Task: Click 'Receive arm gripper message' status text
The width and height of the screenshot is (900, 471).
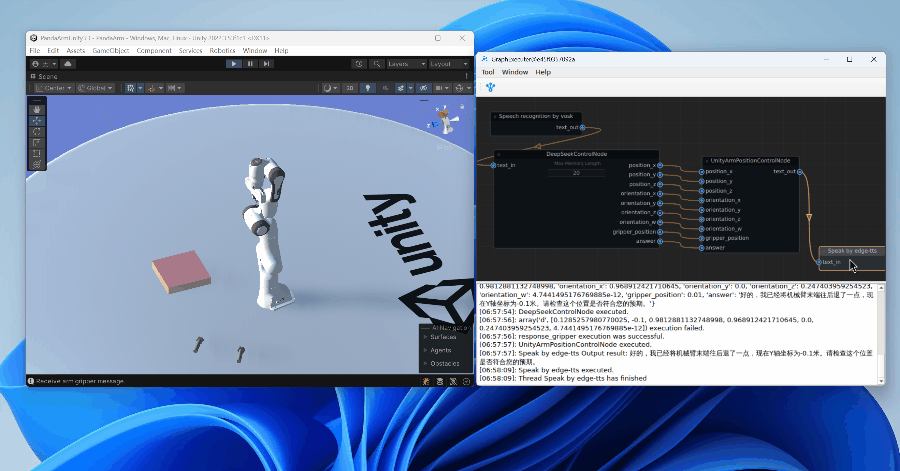Action: point(80,381)
